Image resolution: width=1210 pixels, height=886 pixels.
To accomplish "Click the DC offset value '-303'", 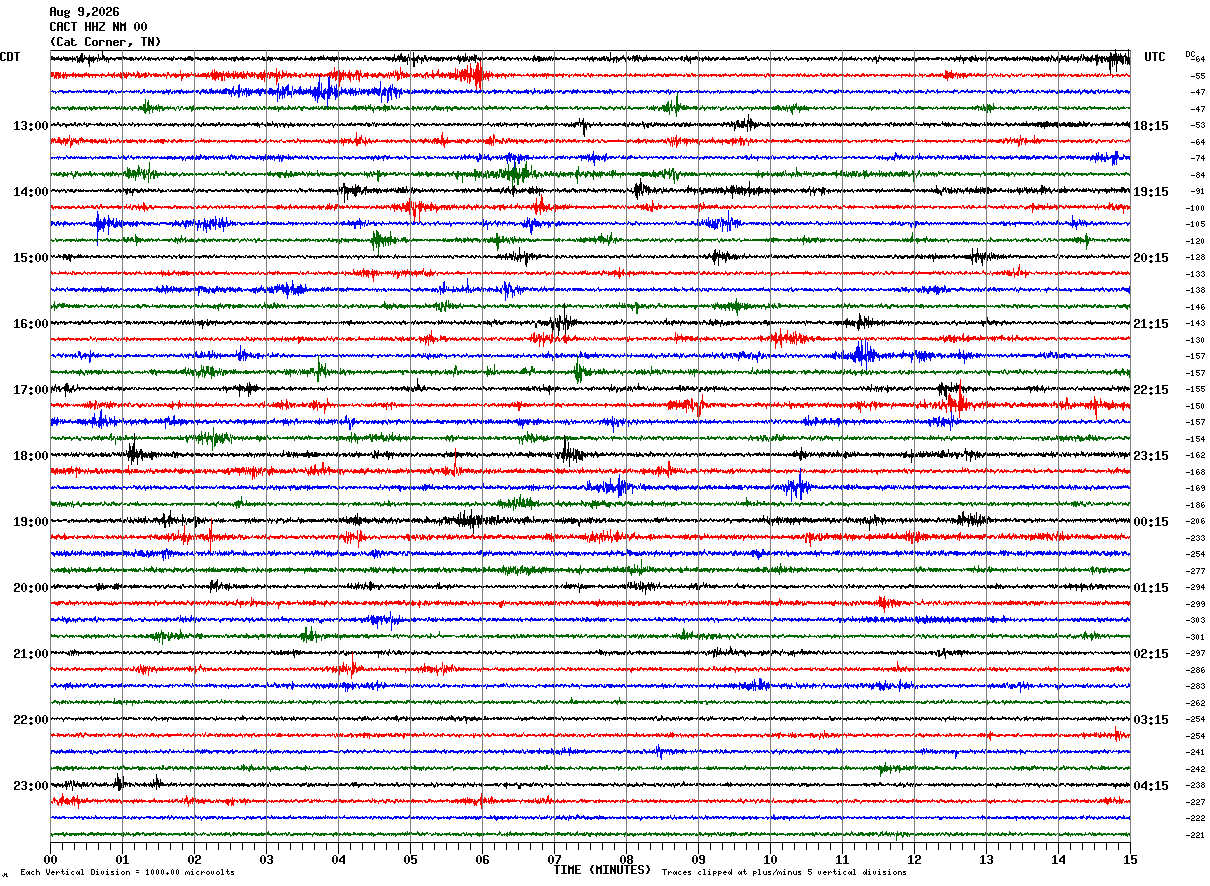I will [1196, 620].
